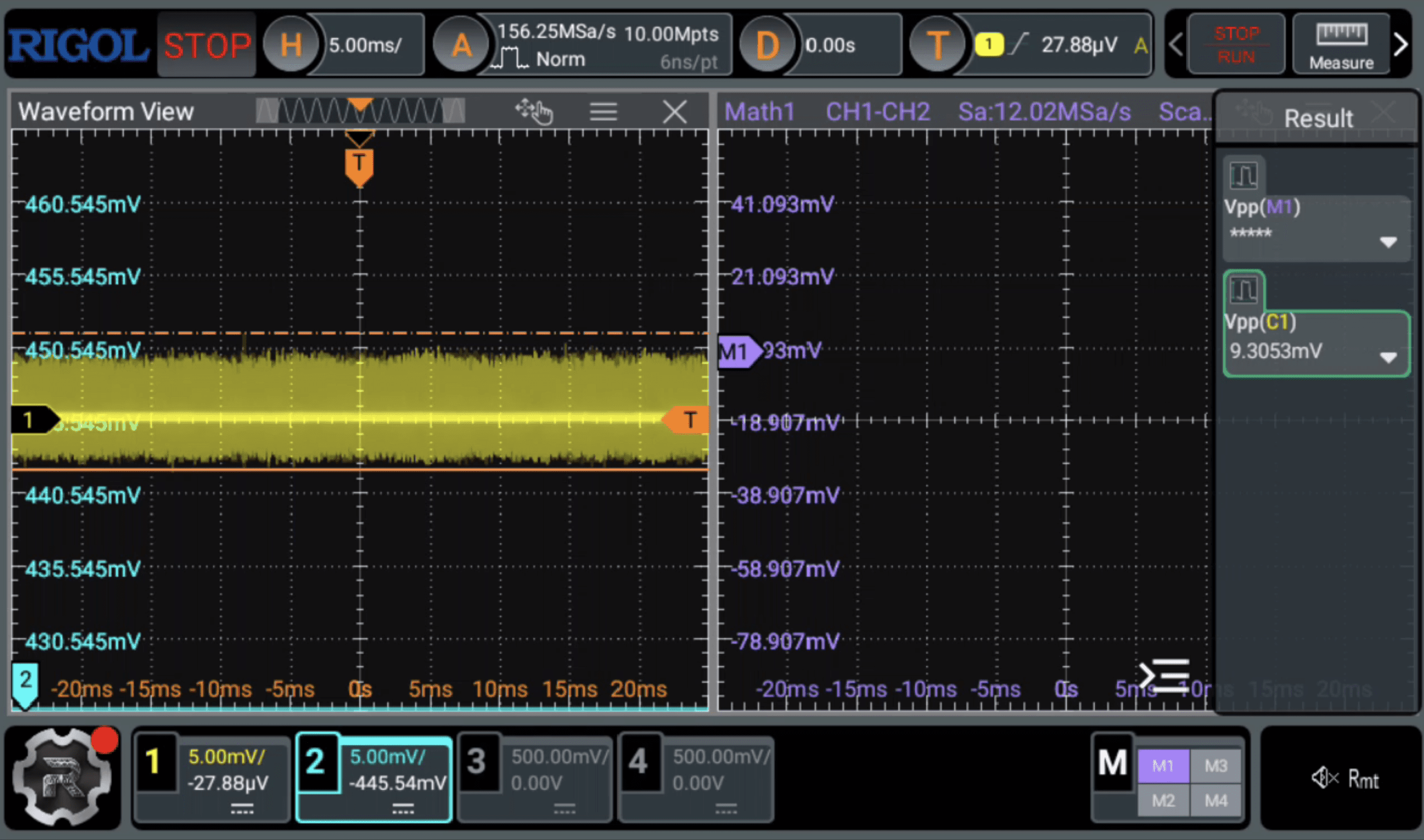The width and height of the screenshot is (1424, 840).
Task: Open the delay D settings button
Action: point(768,45)
